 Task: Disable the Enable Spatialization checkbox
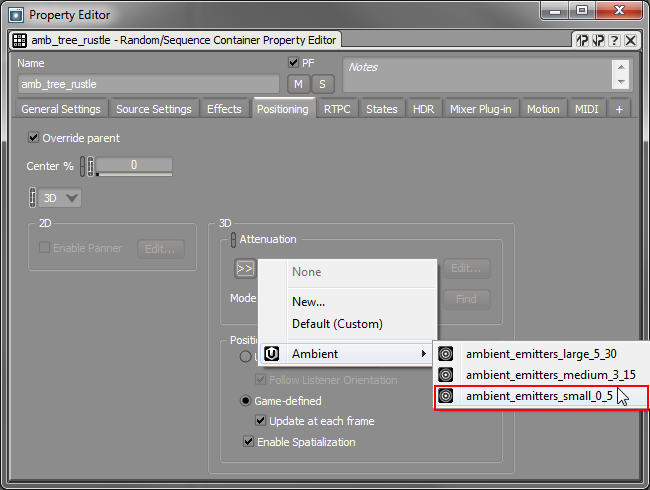coord(249,441)
